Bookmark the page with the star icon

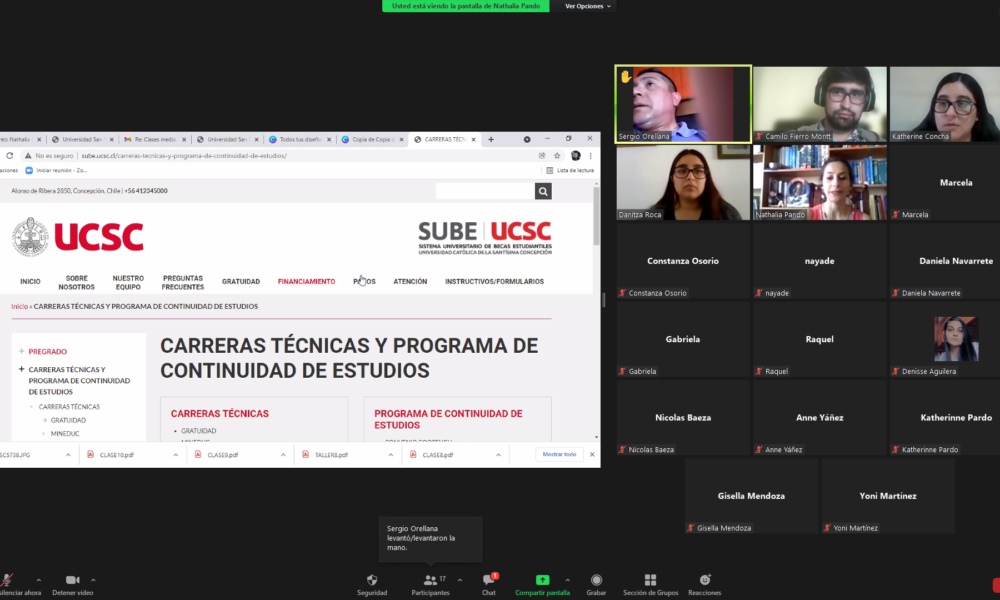[x=557, y=156]
